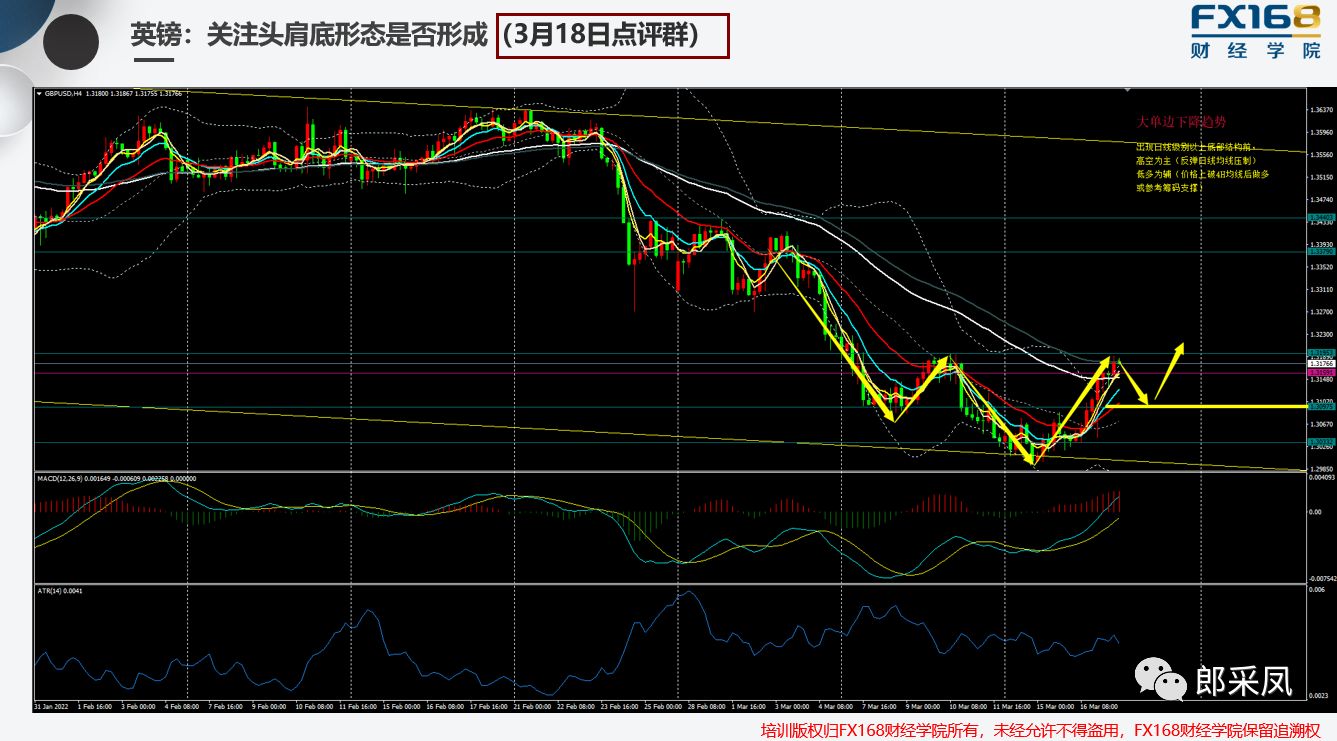Image resolution: width=1337 pixels, height=741 pixels.
Task: Click the ATR(14) indicator label
Action: click(x=56, y=591)
